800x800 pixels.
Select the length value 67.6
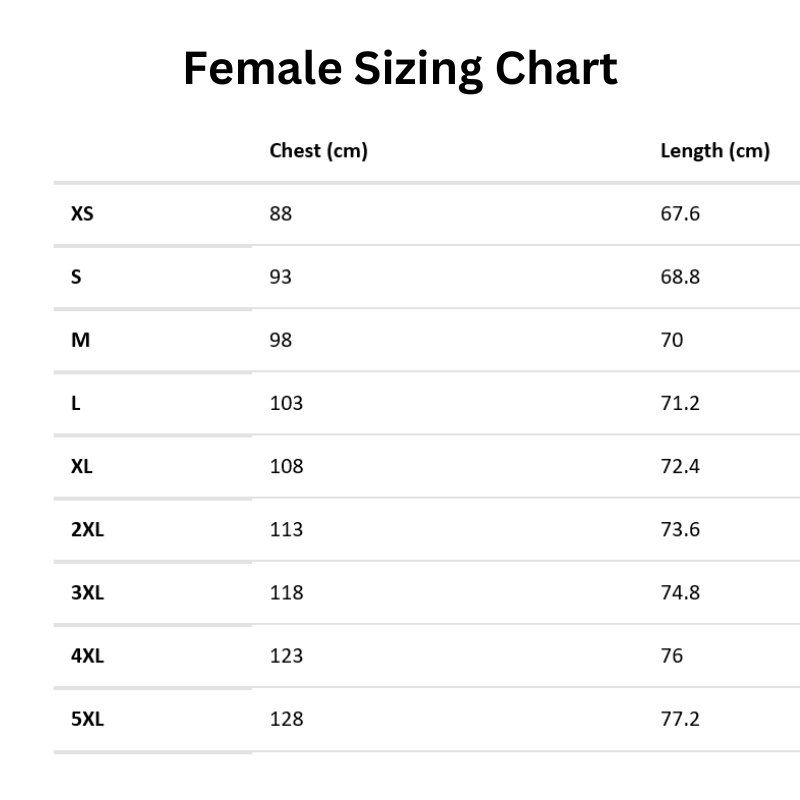pos(680,213)
